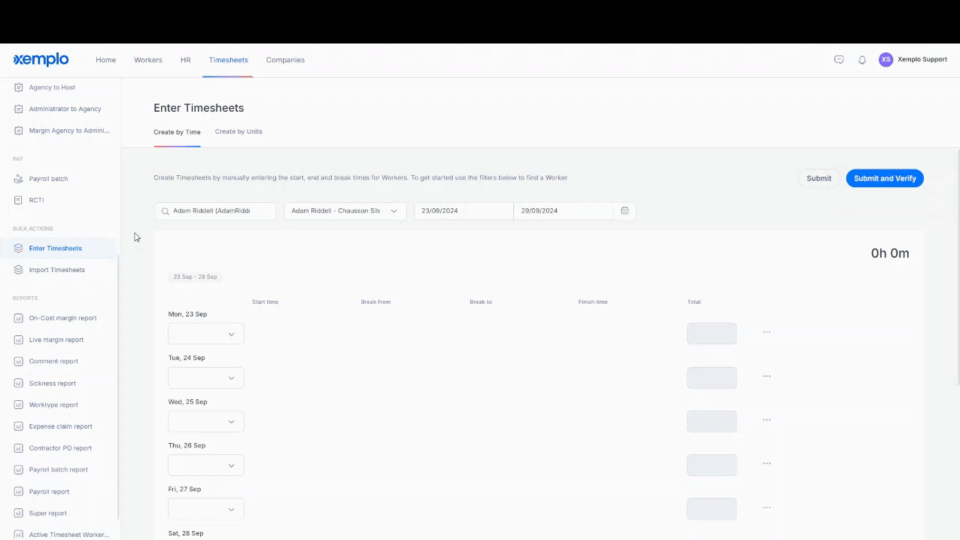This screenshot has height=540, width=960.
Task: Switch to Create by Units tab
Action: coord(238,132)
